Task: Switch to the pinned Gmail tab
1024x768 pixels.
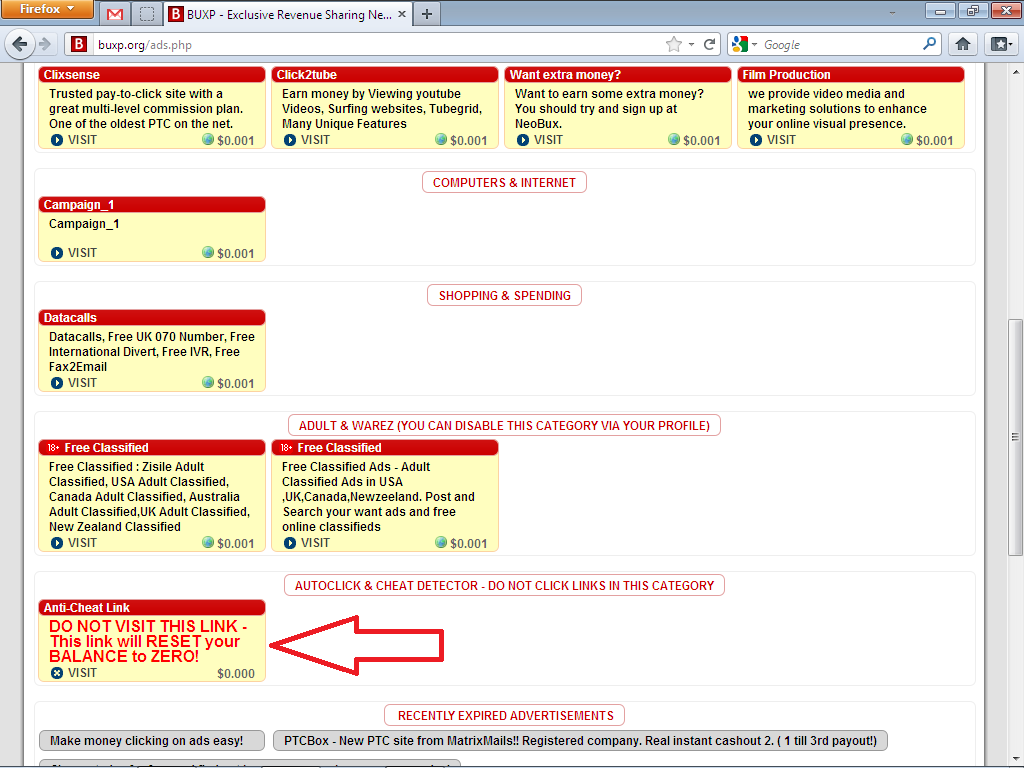Action: coord(115,14)
